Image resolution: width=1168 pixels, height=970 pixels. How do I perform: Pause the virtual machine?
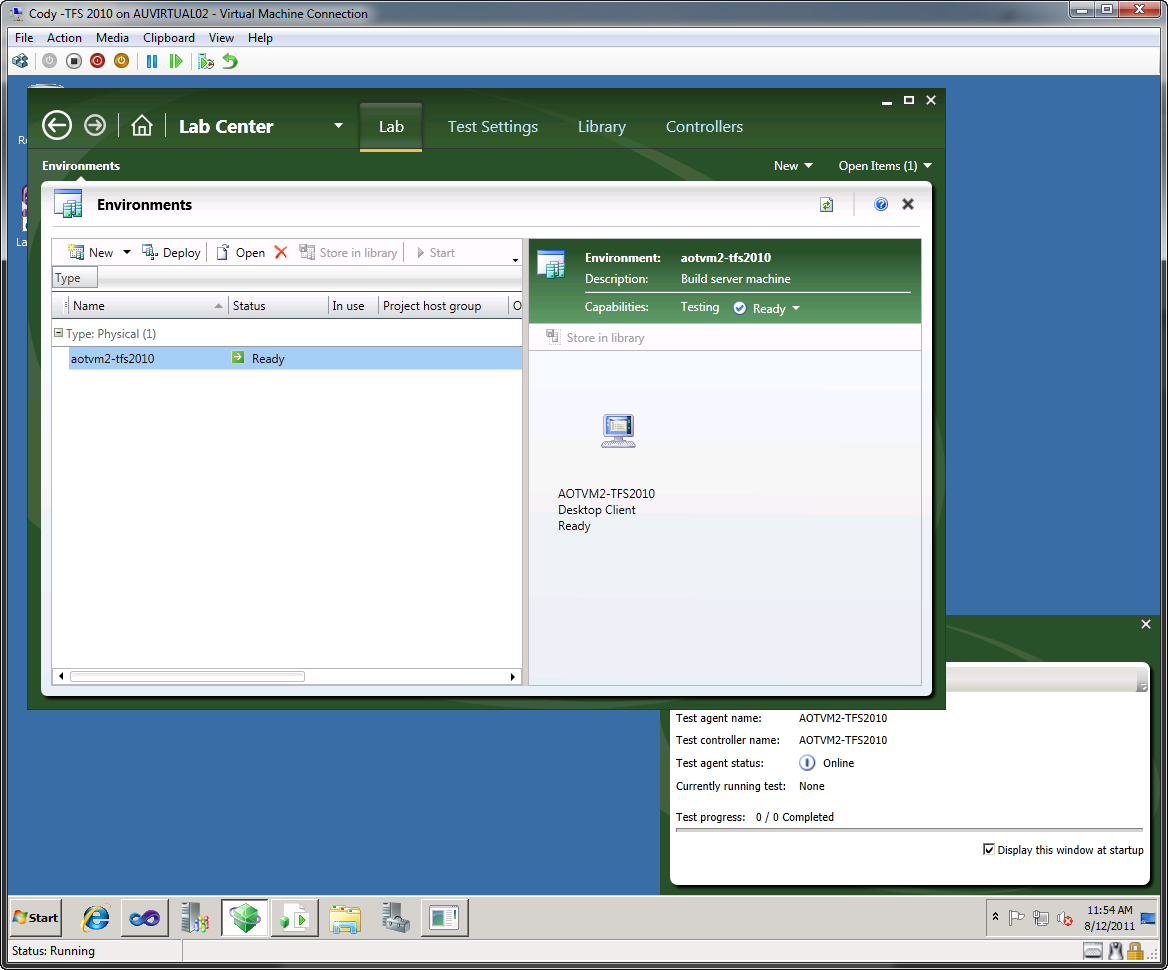152,61
